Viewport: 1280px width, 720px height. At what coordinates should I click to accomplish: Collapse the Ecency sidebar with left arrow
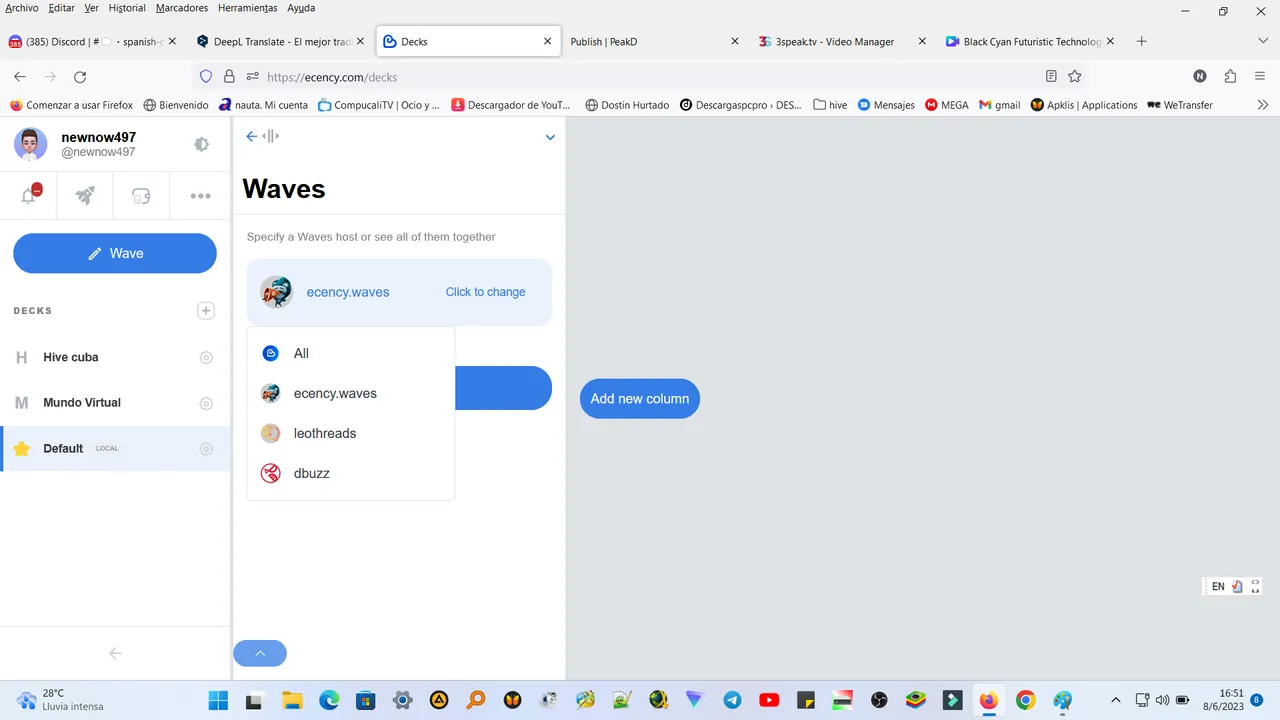pos(115,653)
